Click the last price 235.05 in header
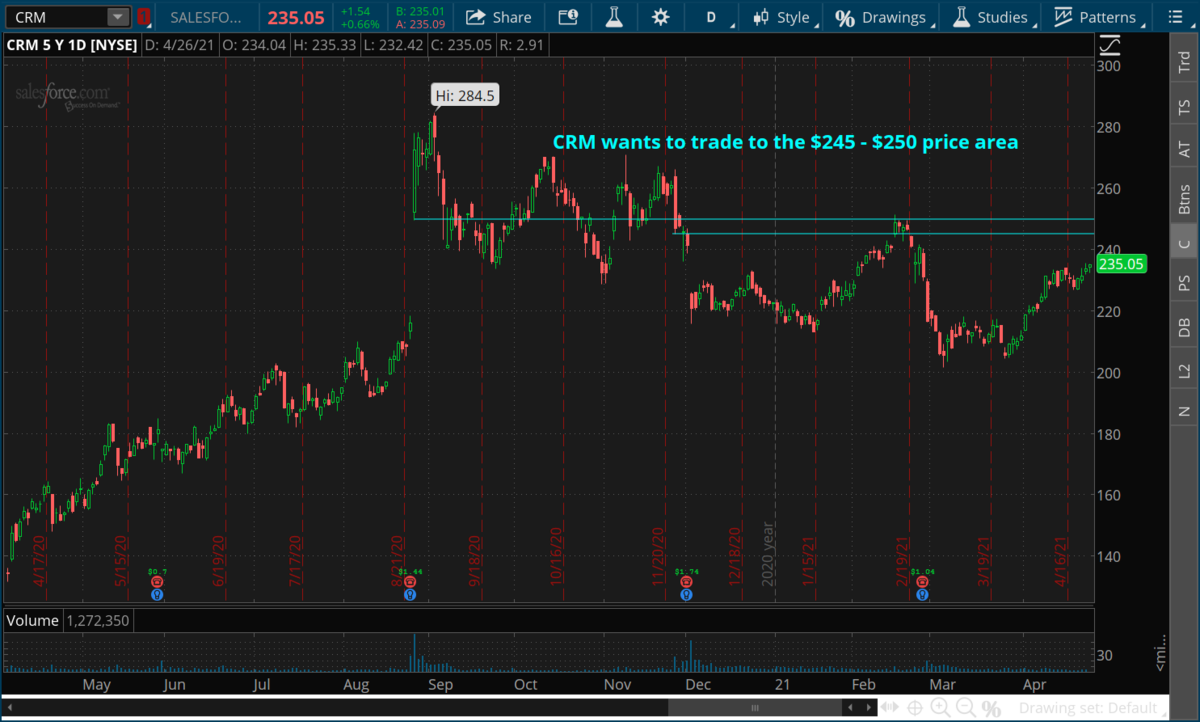Viewport: 1200px width, 722px height. (x=296, y=17)
